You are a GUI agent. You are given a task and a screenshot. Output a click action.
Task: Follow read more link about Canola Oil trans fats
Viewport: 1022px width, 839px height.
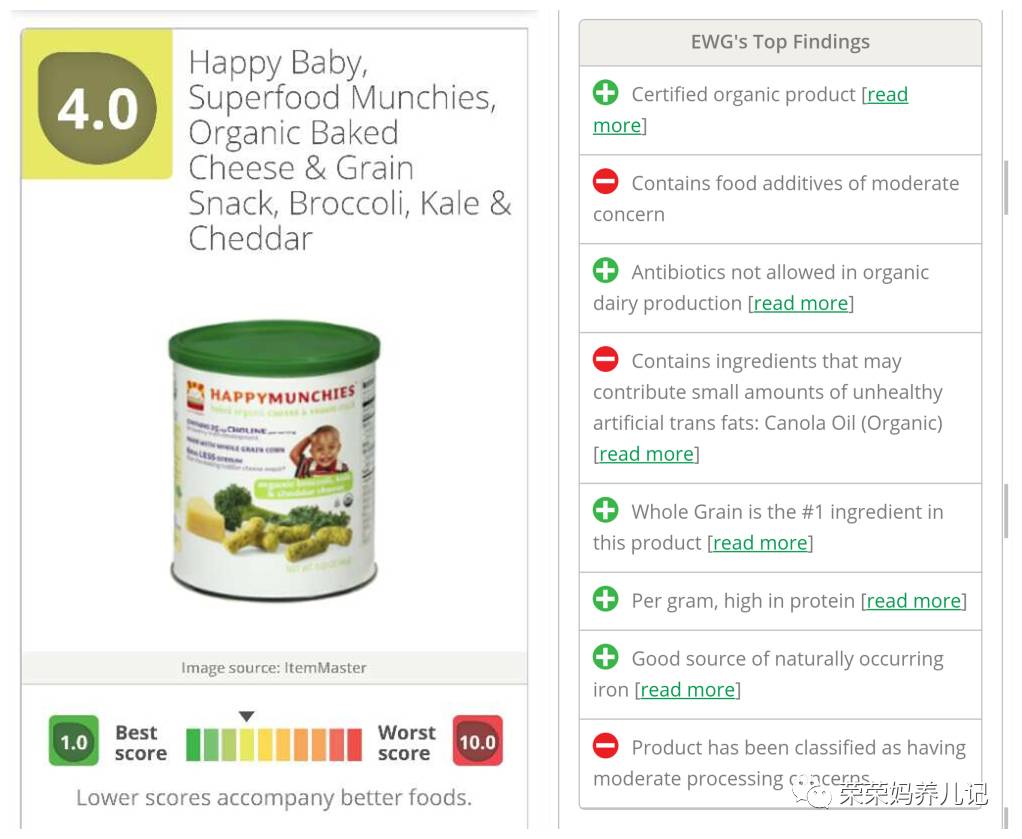coord(646,454)
